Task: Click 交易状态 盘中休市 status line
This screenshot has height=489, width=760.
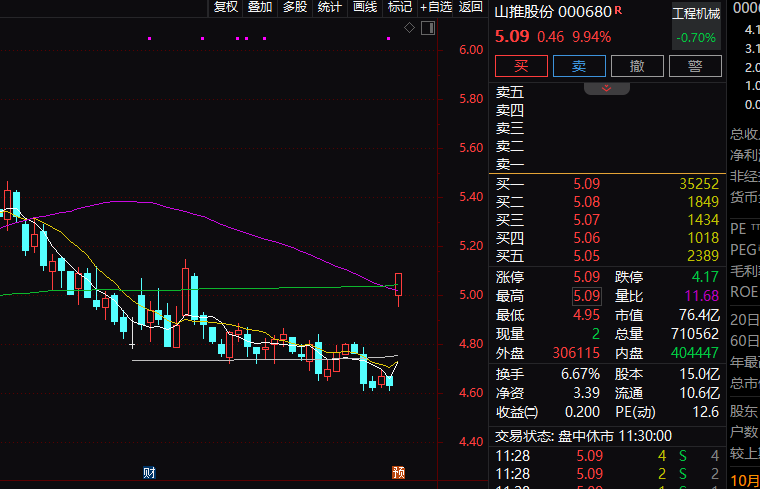Action: (583, 436)
